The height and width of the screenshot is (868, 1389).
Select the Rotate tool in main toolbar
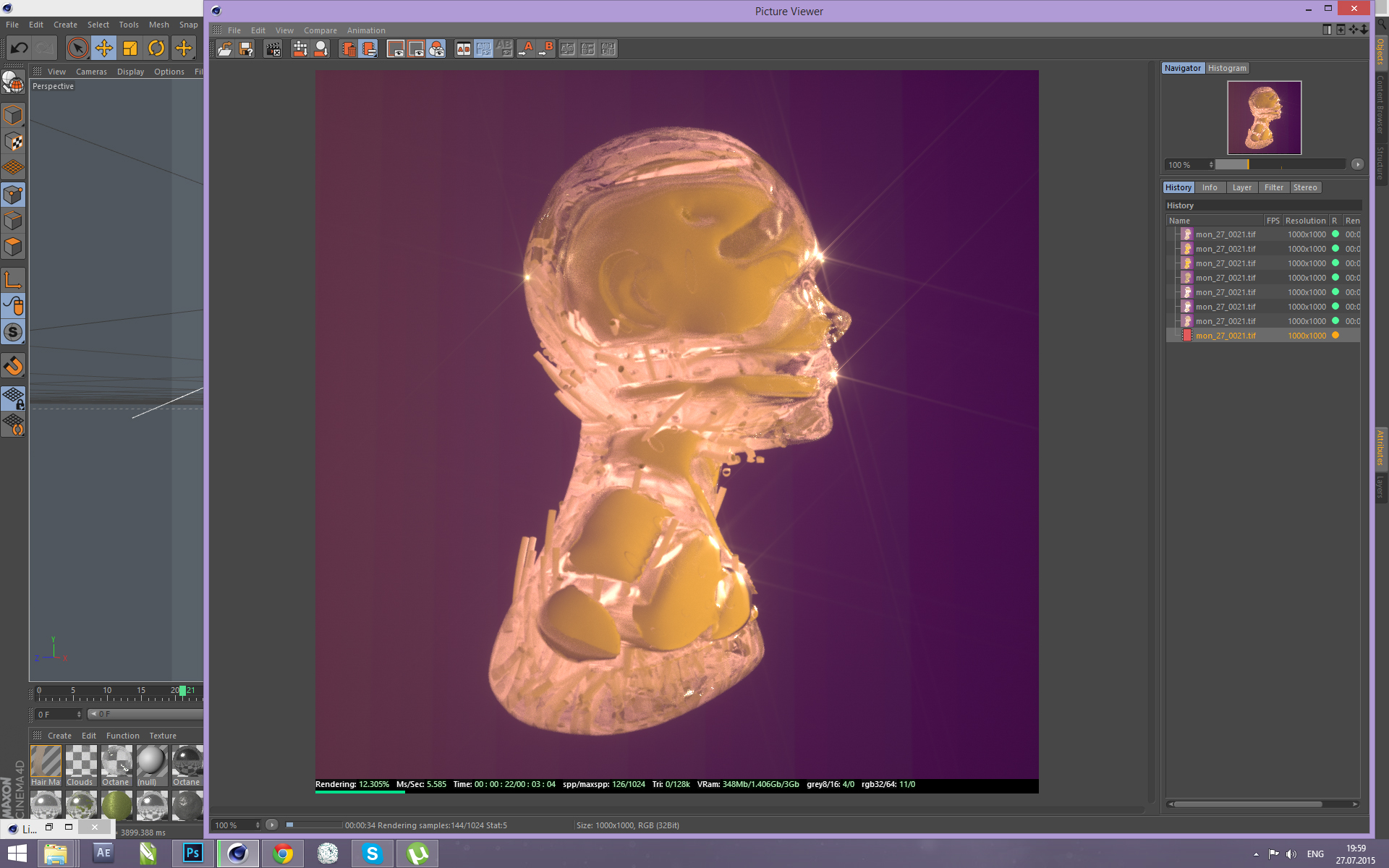[x=156, y=48]
